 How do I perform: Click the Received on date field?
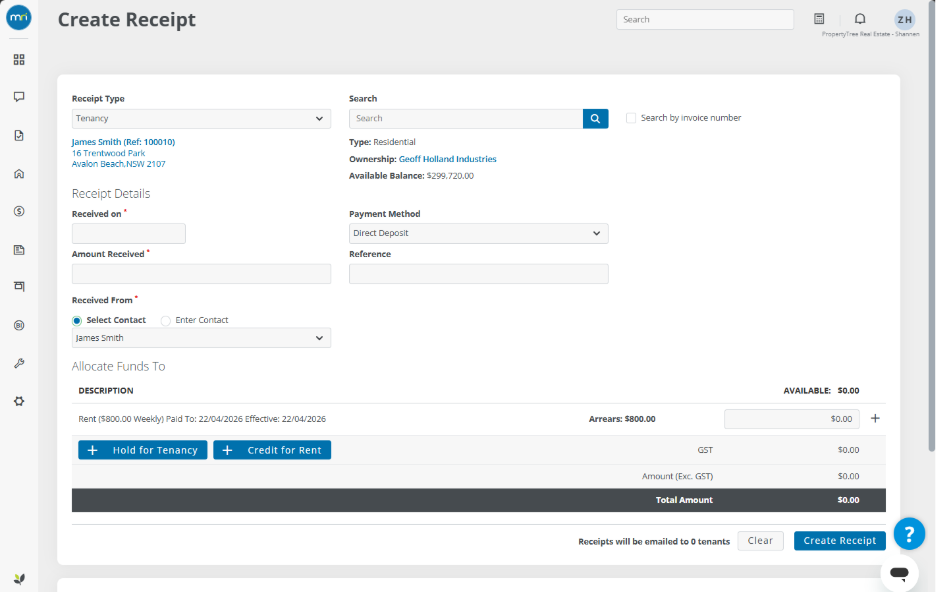click(x=129, y=233)
